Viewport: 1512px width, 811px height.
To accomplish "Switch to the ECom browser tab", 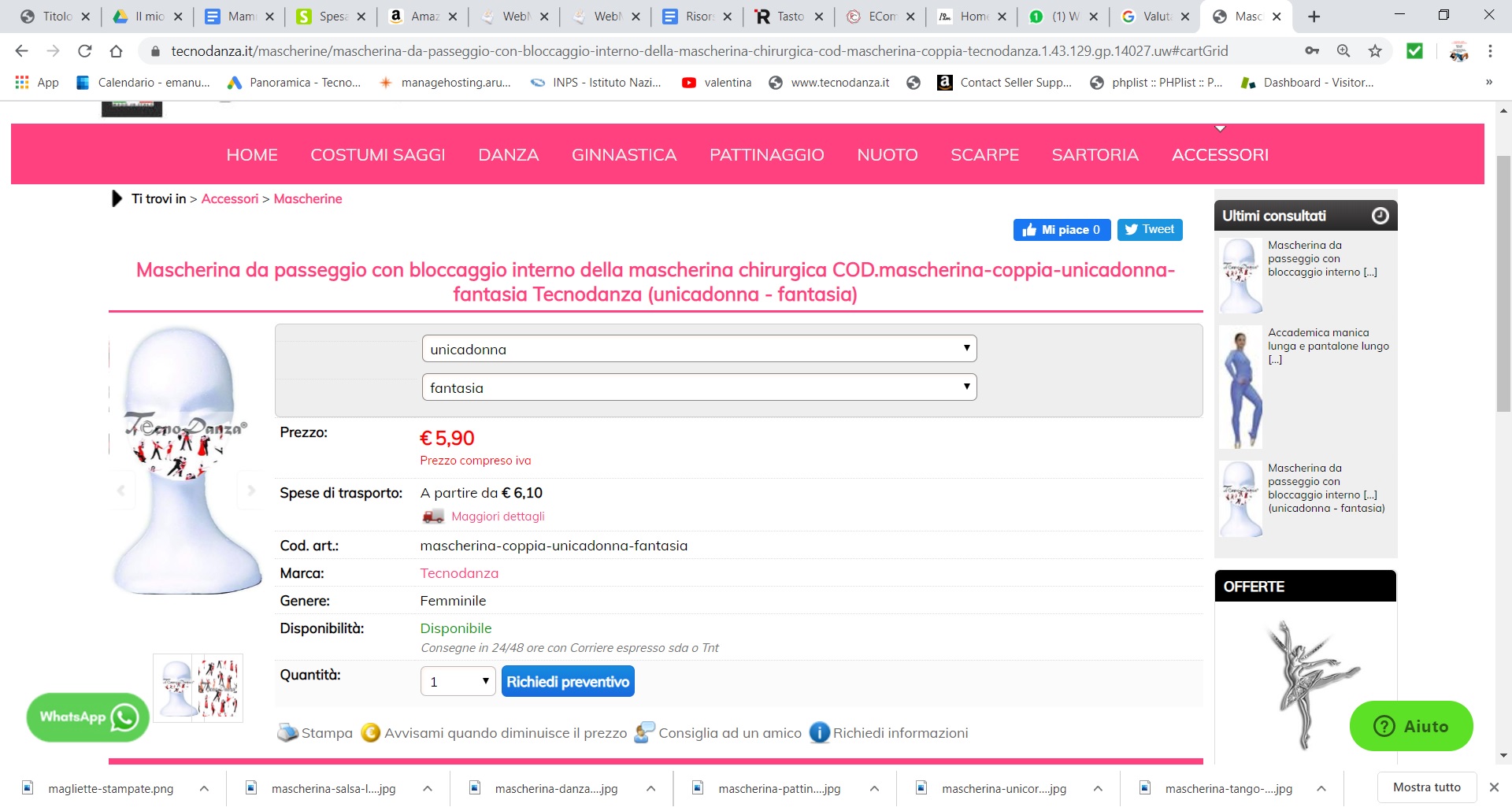I will click(x=880, y=17).
